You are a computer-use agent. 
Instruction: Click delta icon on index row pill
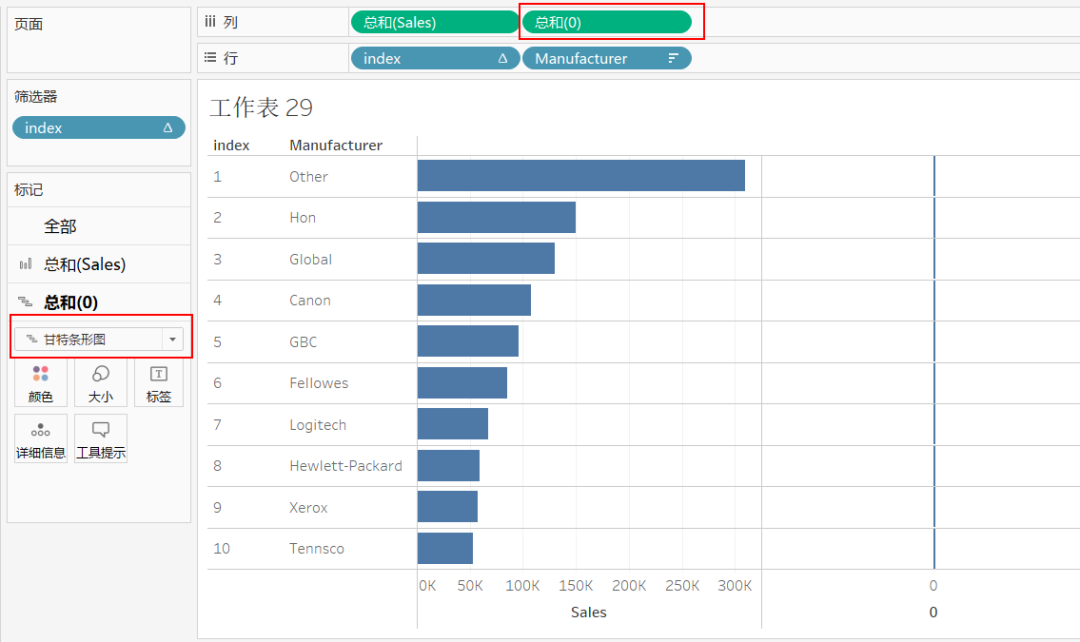[x=503, y=59]
